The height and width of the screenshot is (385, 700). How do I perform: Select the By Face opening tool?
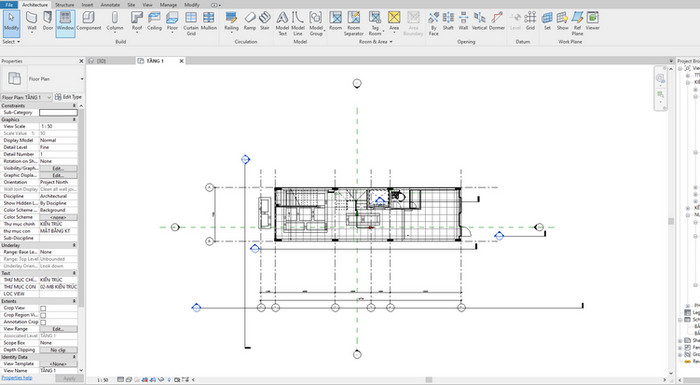(433, 23)
